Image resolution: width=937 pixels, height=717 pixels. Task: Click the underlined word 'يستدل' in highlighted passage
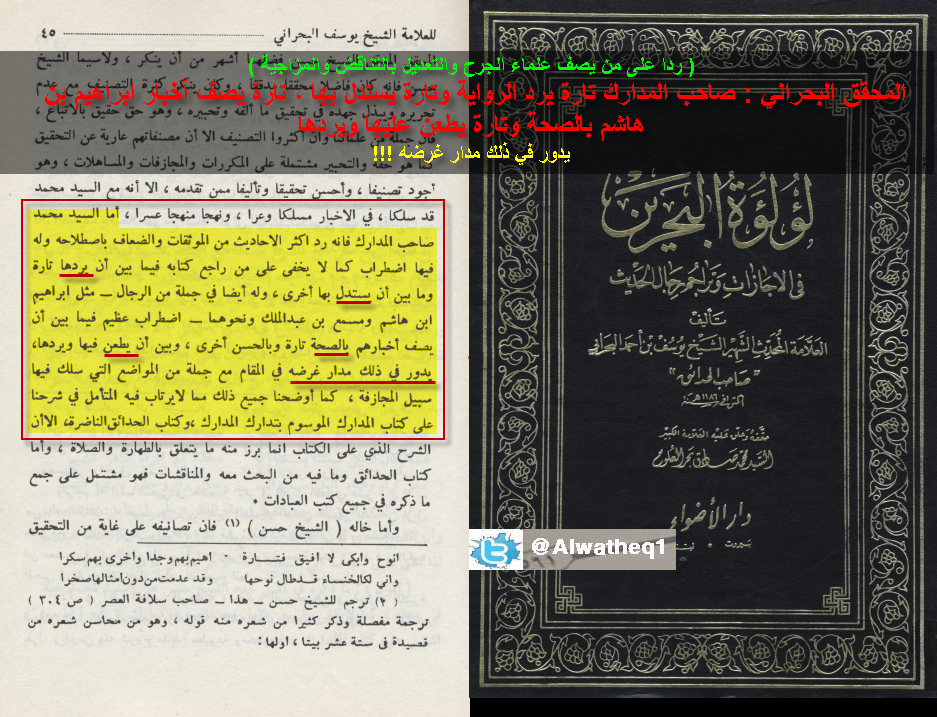click(353, 293)
